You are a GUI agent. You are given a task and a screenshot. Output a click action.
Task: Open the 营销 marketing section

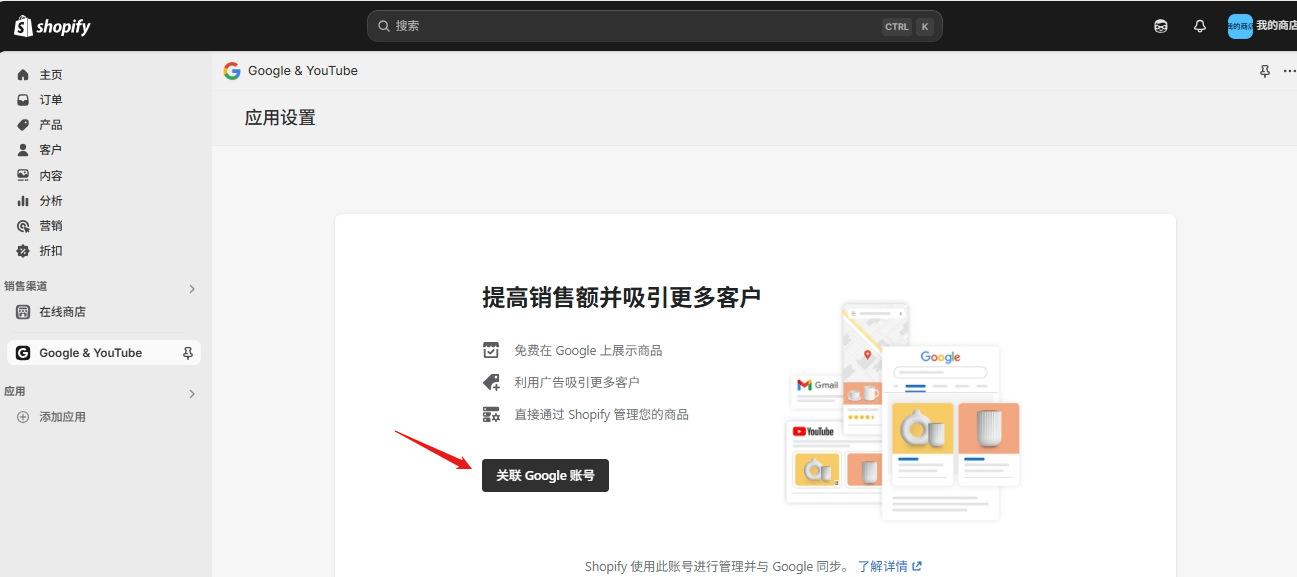click(50, 226)
